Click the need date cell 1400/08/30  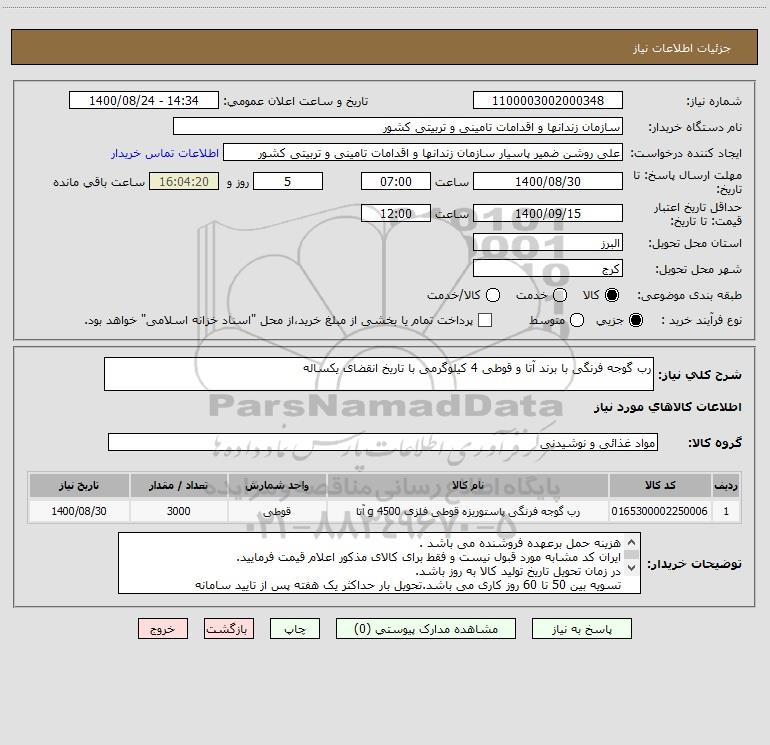click(x=79, y=511)
